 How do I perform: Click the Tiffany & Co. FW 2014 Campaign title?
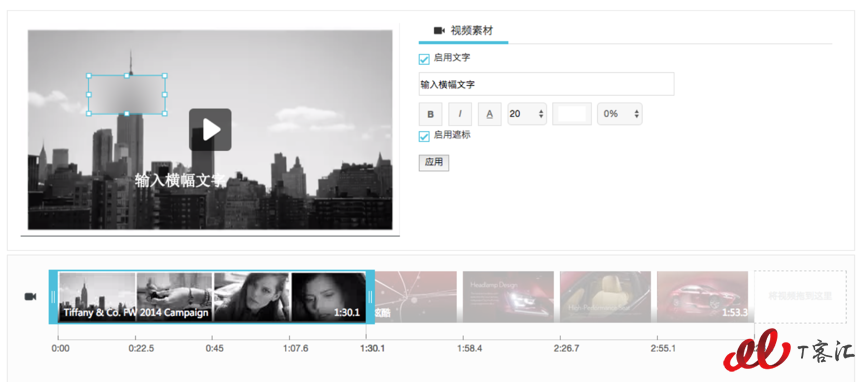tap(136, 313)
